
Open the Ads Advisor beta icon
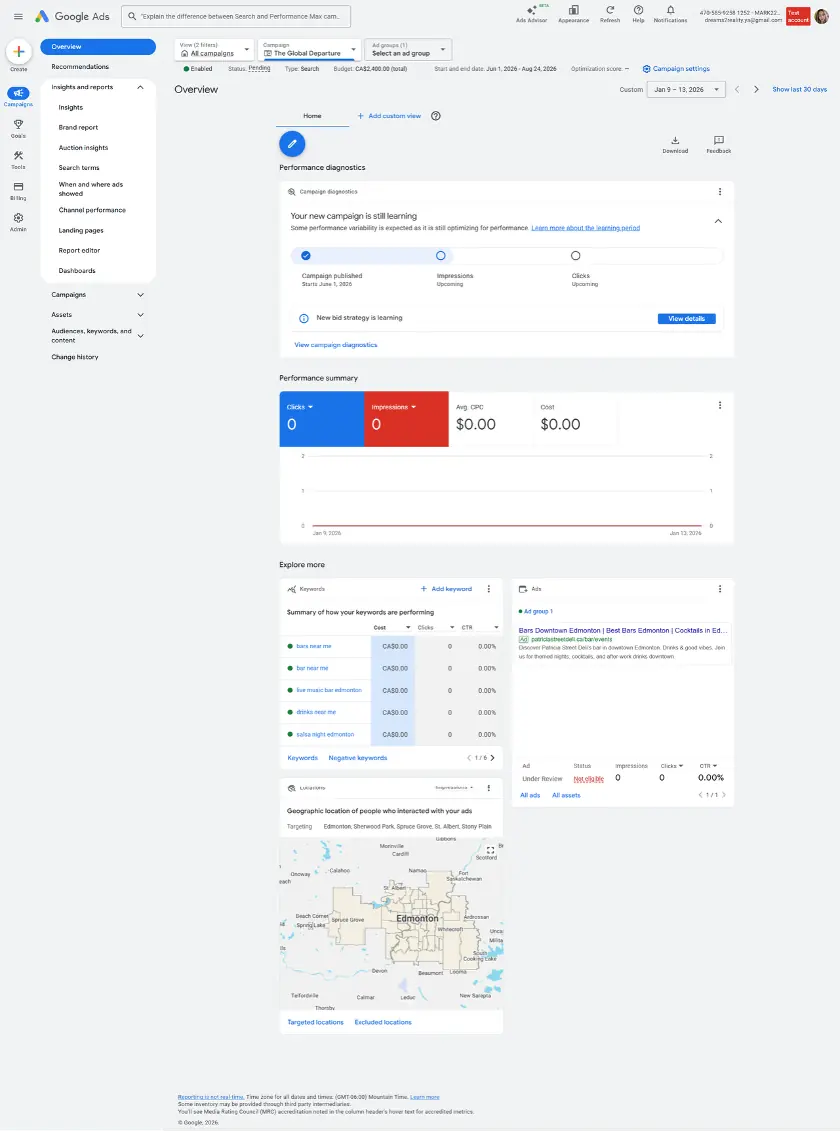coord(532,13)
